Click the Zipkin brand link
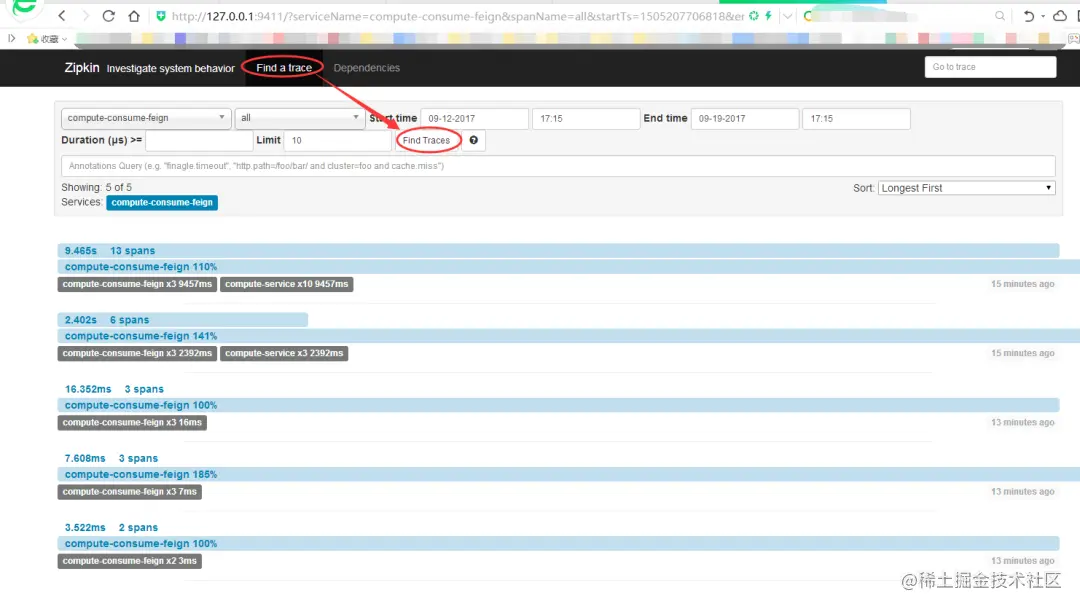Image resolution: width=1080 pixels, height=609 pixels. [x=82, y=68]
